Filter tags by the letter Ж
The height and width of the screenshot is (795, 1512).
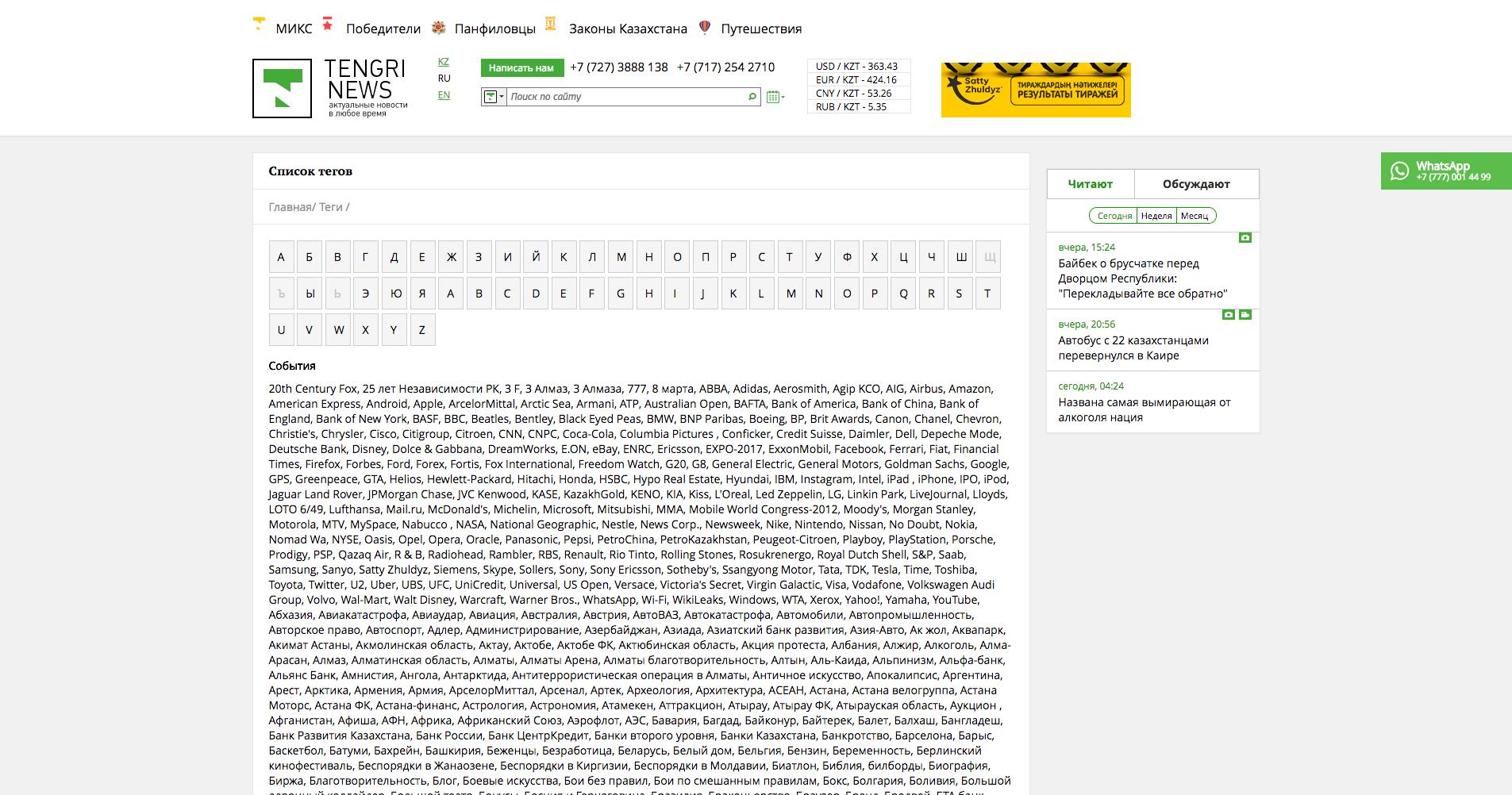pos(451,257)
